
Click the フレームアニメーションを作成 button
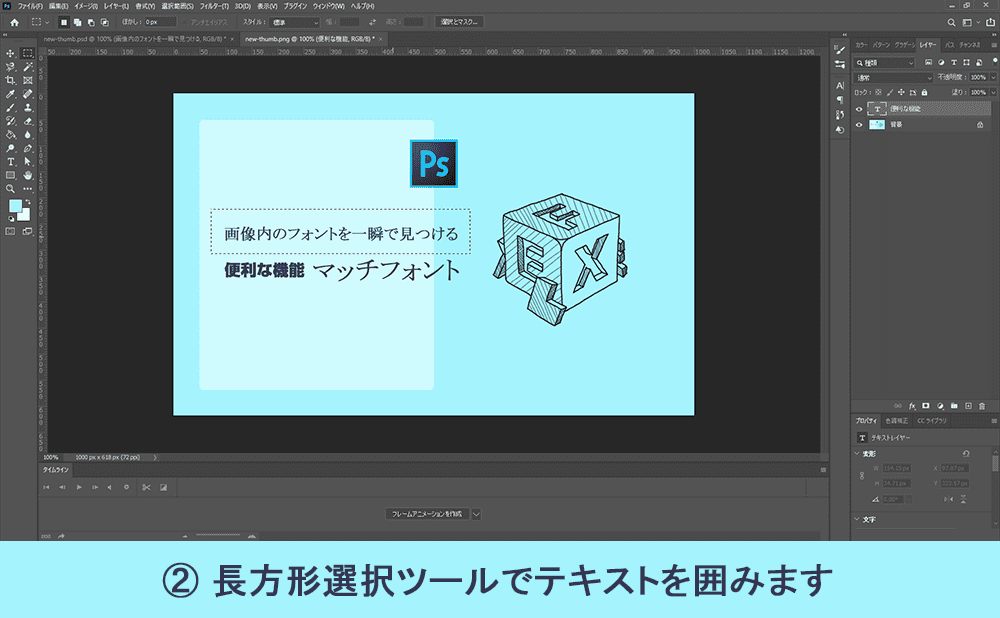(427, 513)
